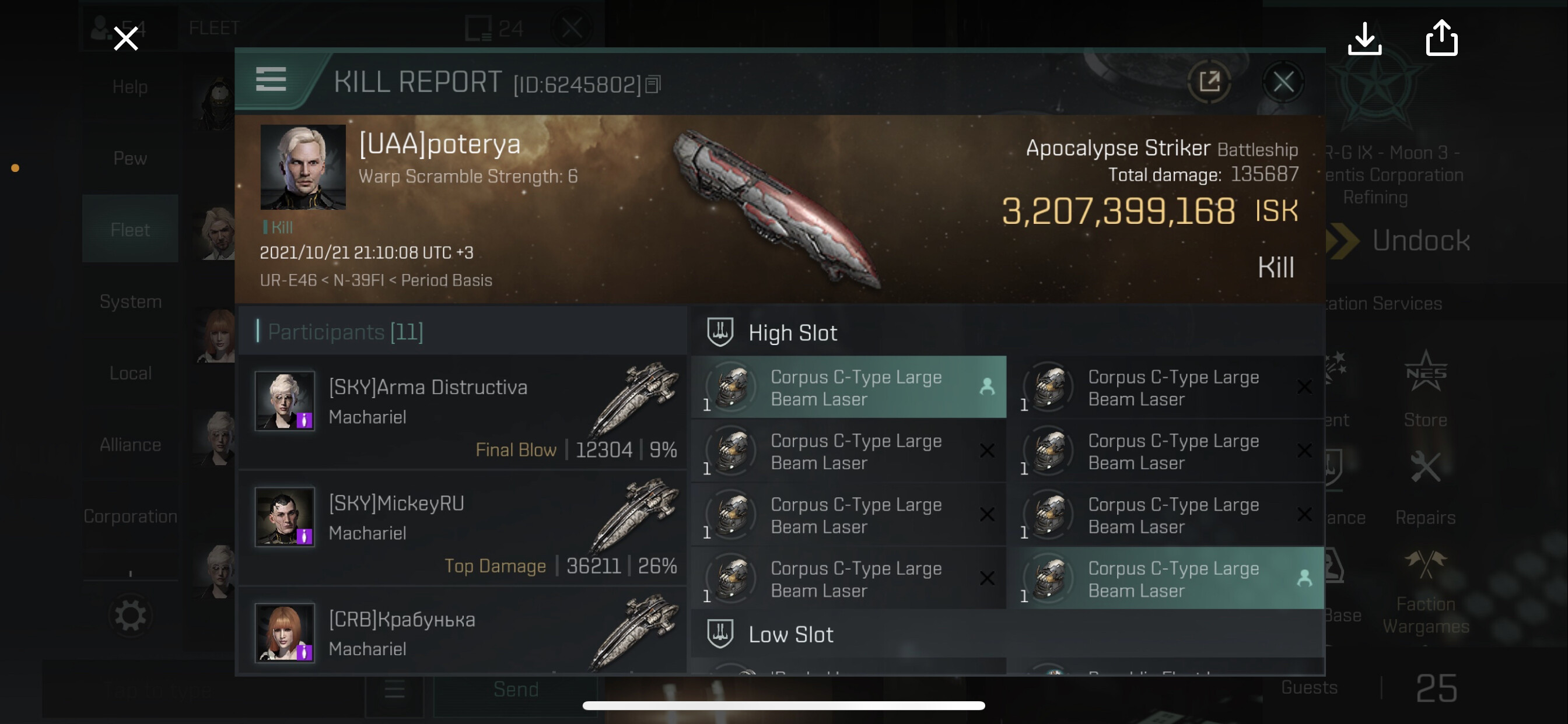Close the image viewer with X
The width and height of the screenshot is (1568, 724).
(x=126, y=38)
